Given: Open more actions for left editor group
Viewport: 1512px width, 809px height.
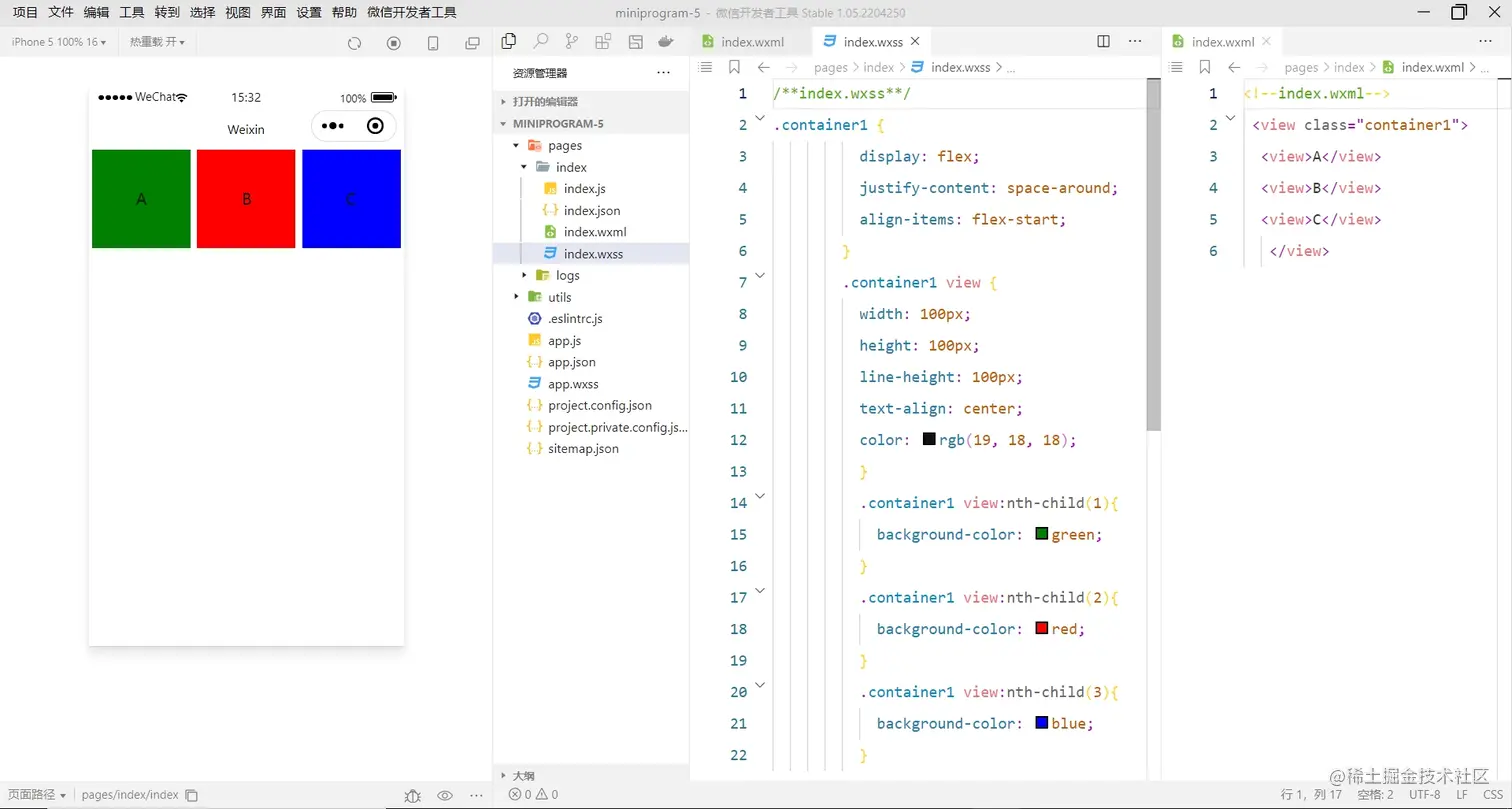Looking at the screenshot, I should tap(1135, 41).
